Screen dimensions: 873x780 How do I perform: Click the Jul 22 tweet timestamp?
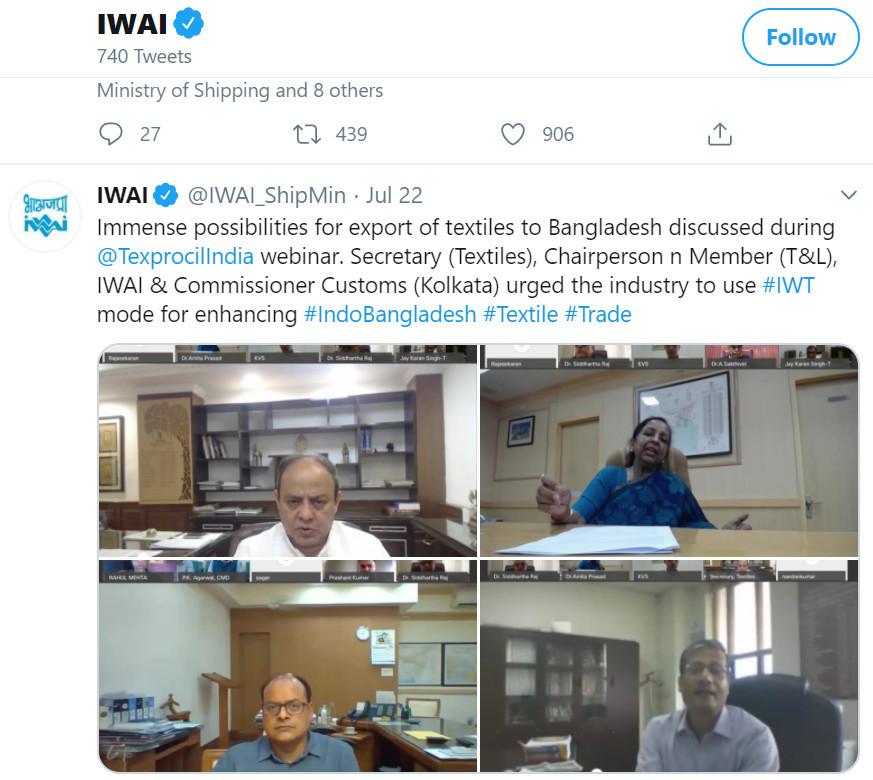click(x=394, y=195)
